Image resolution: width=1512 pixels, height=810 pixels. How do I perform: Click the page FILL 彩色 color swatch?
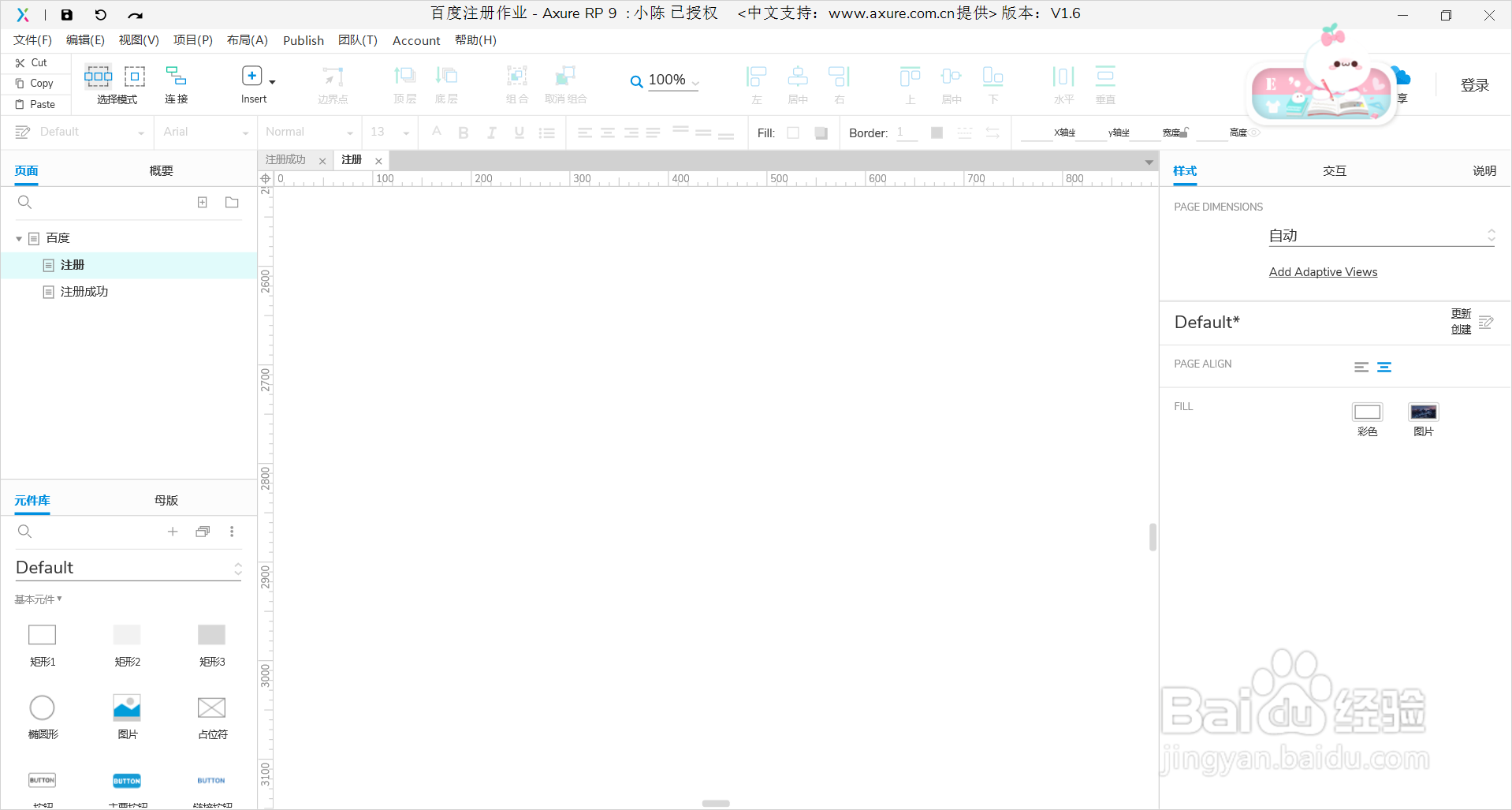1367,412
